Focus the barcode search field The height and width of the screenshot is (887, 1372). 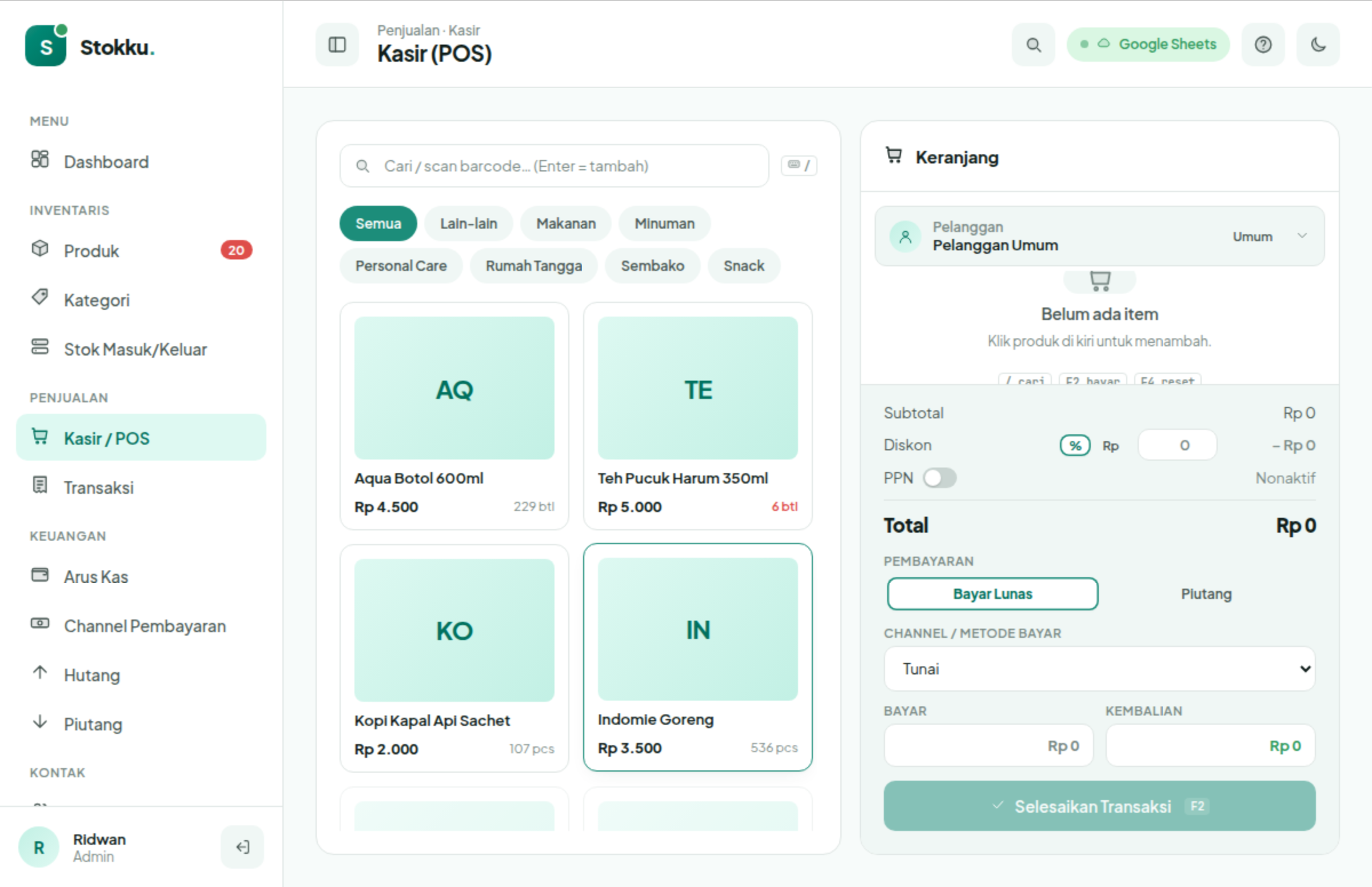tap(554, 166)
